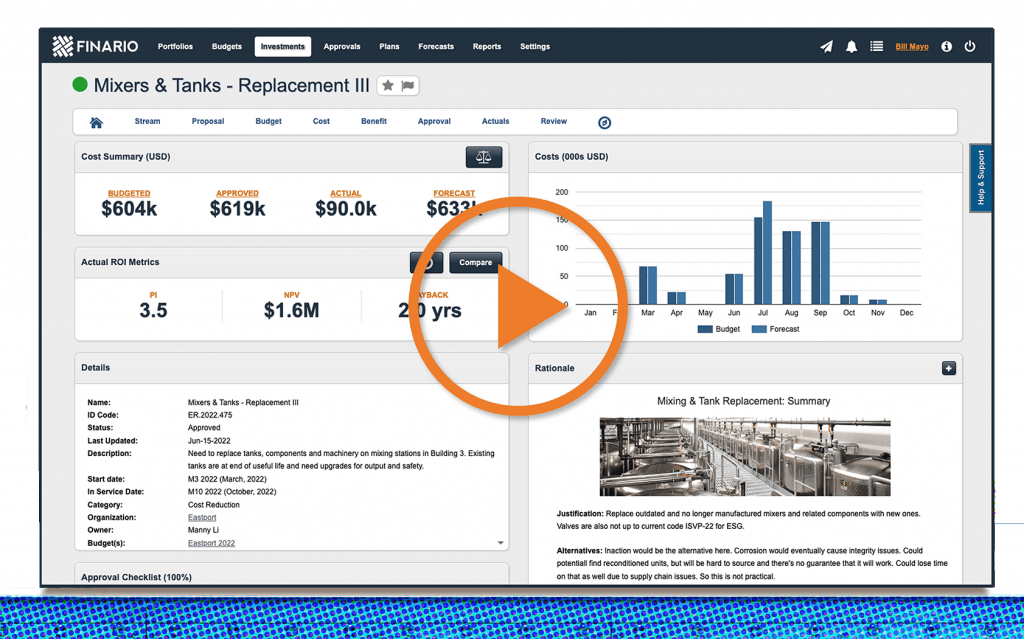Switch to the Actuals tab
This screenshot has height=639, width=1024.
[x=496, y=122]
